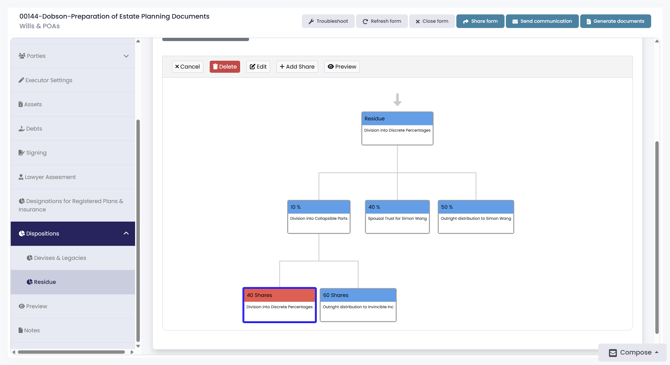Select Dispositions menu item

coord(73,233)
